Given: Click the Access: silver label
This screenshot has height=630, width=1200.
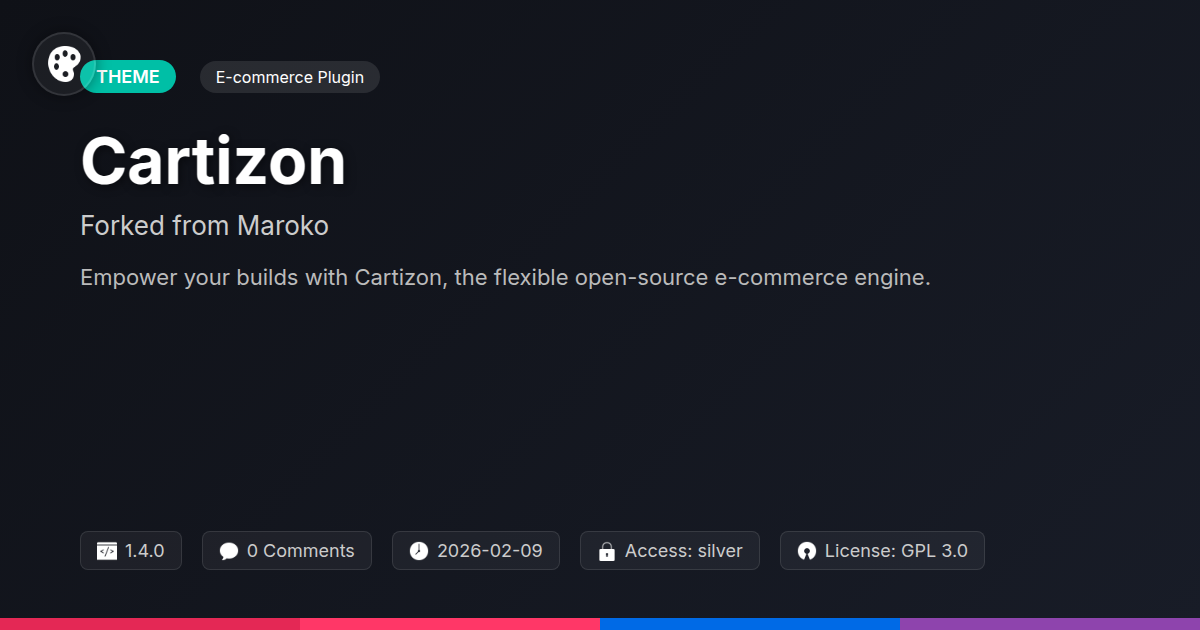Looking at the screenshot, I should (684, 551).
